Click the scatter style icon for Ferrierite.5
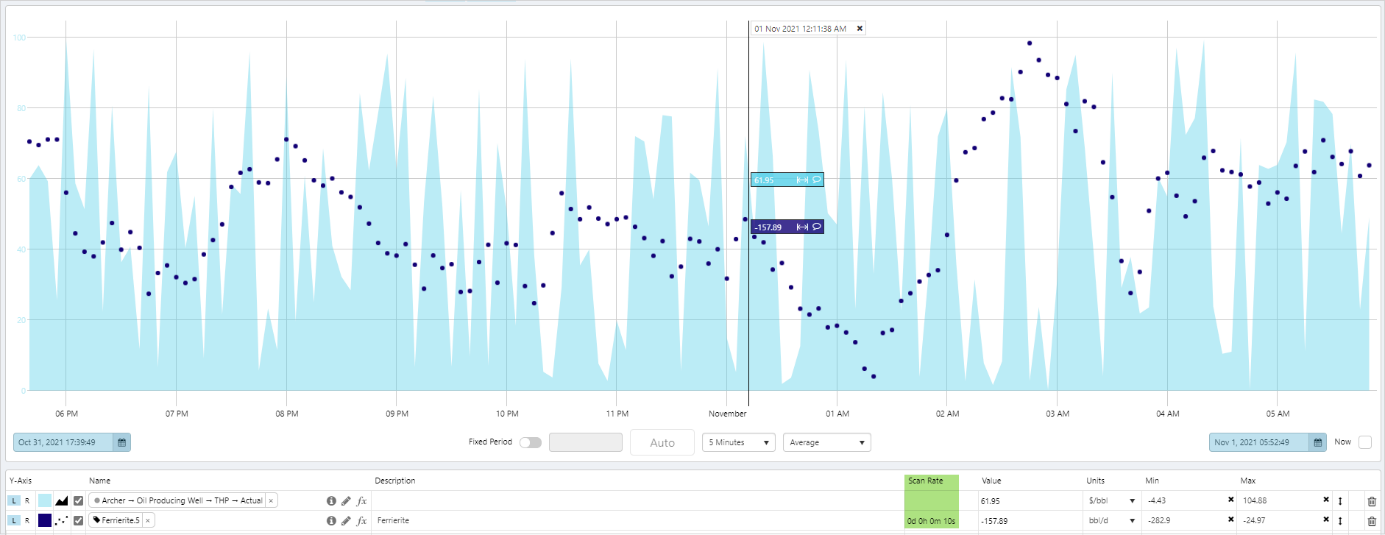The height and width of the screenshot is (535, 1385). pyautogui.click(x=61, y=520)
